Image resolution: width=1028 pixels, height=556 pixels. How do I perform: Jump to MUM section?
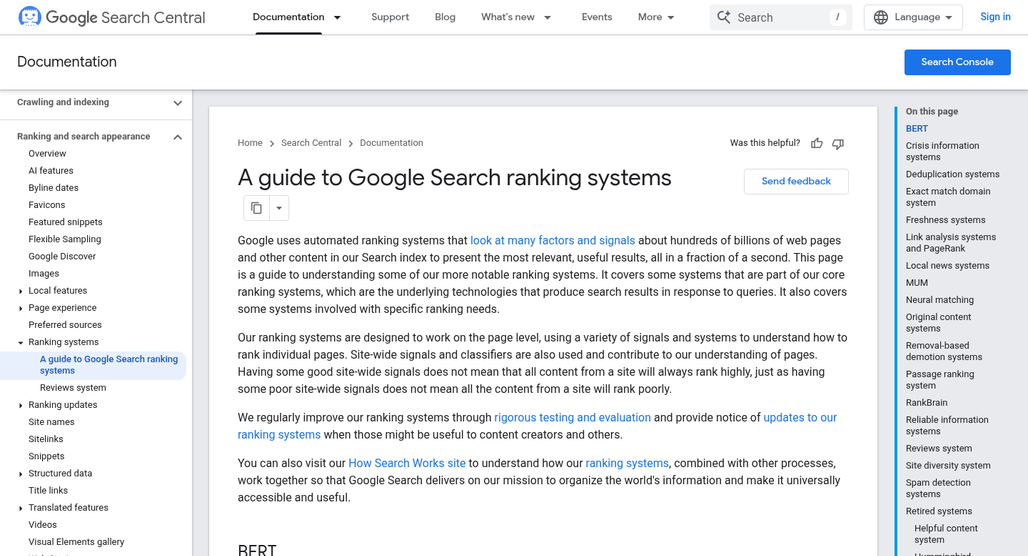click(x=917, y=283)
